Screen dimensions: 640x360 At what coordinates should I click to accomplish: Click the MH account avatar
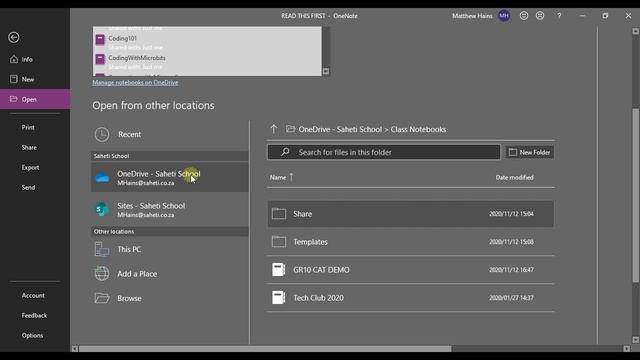(x=504, y=16)
